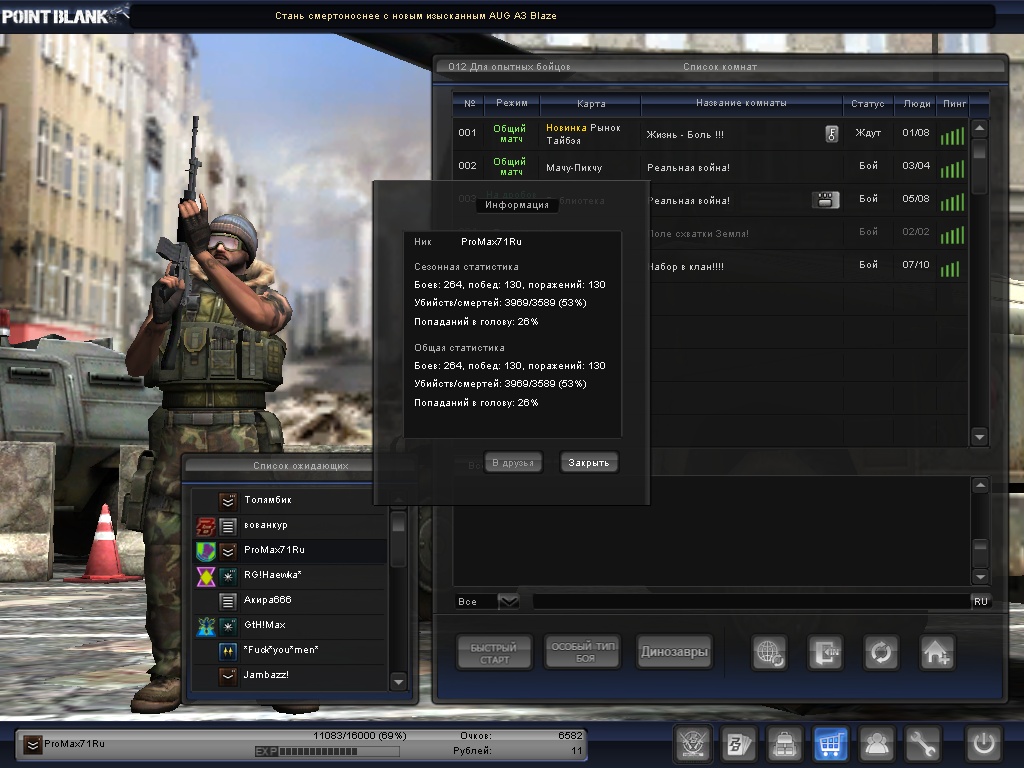Click the 'Быстрый старт' button
Screen dimensions: 1024x768
click(x=494, y=652)
